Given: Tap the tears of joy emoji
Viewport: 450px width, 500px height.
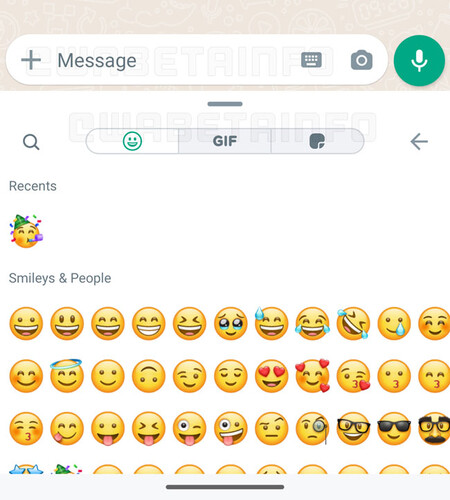Looking at the screenshot, I should pyautogui.click(x=312, y=323).
